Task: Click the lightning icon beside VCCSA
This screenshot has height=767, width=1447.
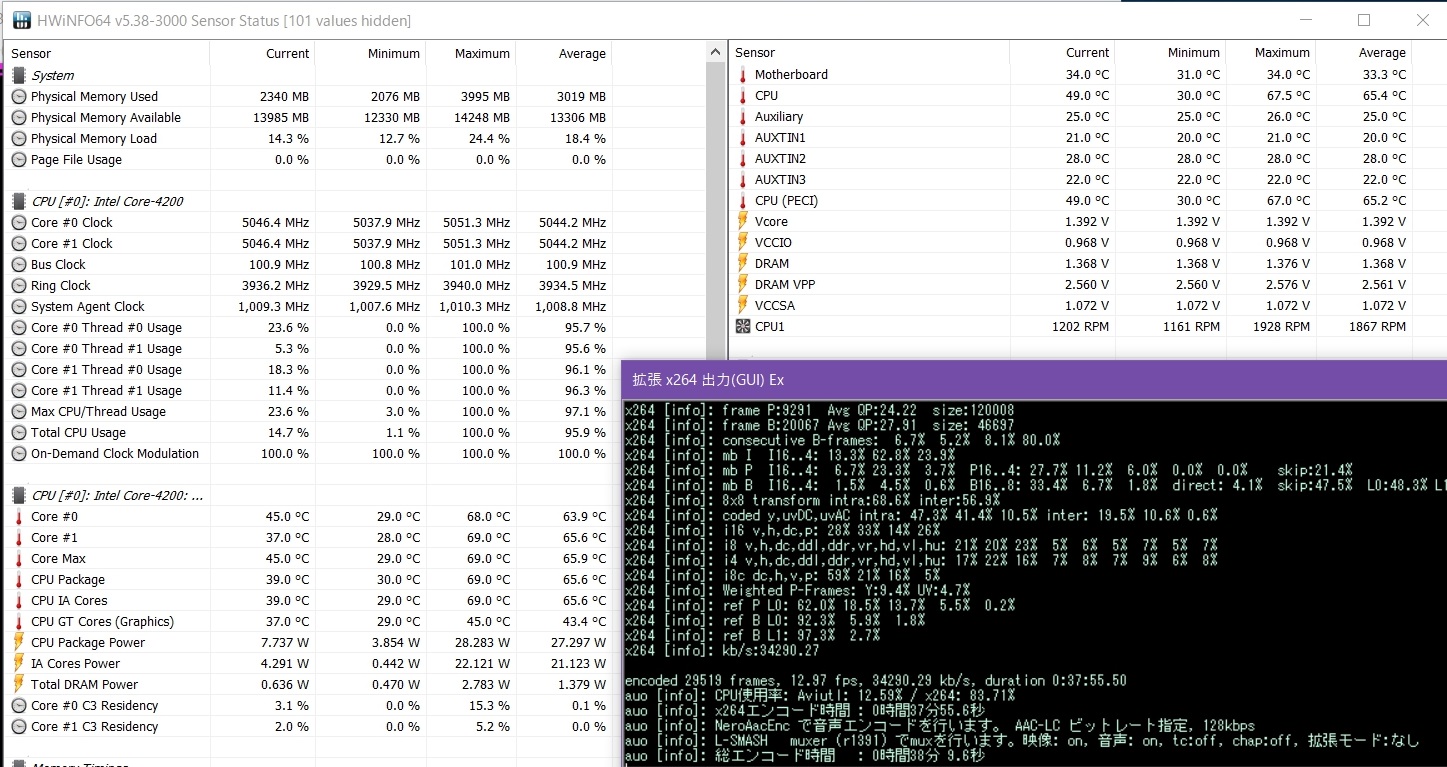Action: (x=743, y=306)
